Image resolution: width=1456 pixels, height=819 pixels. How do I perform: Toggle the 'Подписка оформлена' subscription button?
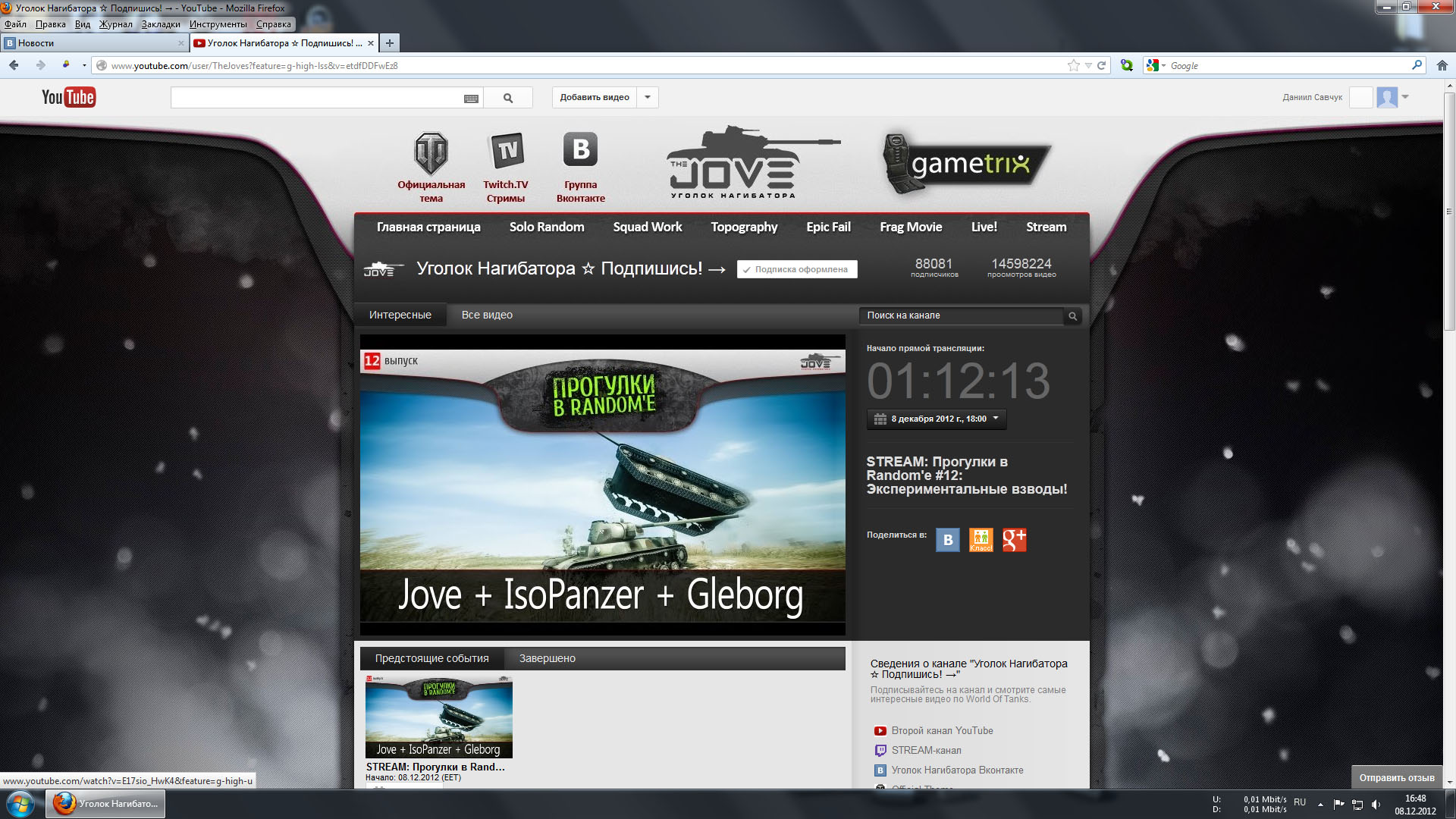pos(796,269)
